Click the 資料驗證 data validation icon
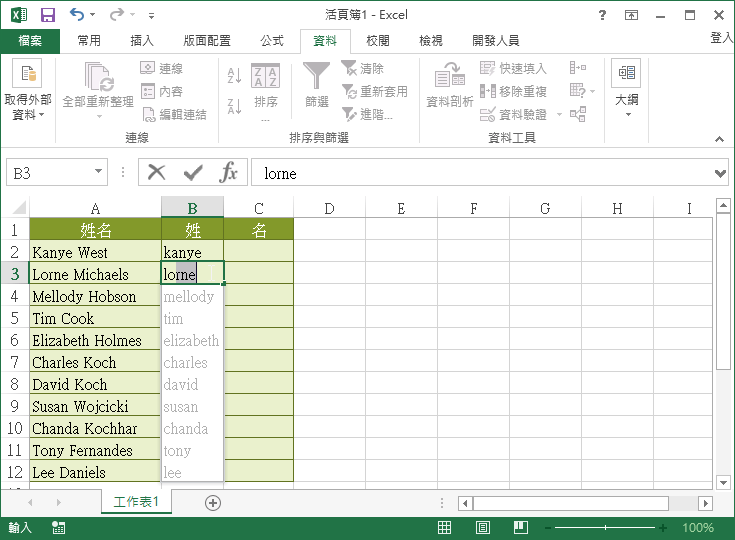The image size is (735, 540). pos(488,114)
